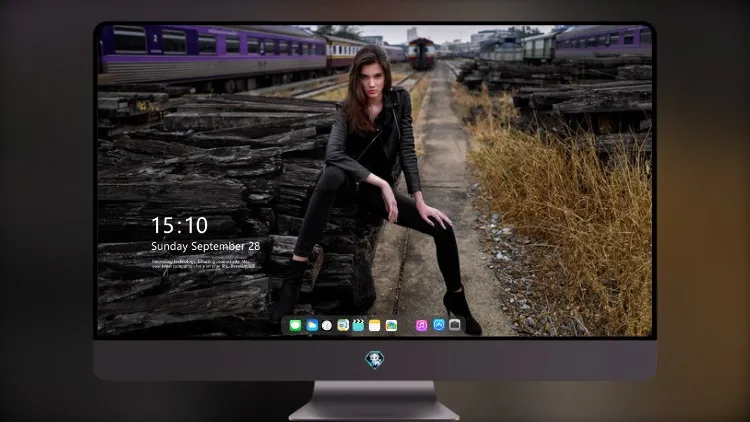Click the logo on the monitor chin

[x=375, y=360]
